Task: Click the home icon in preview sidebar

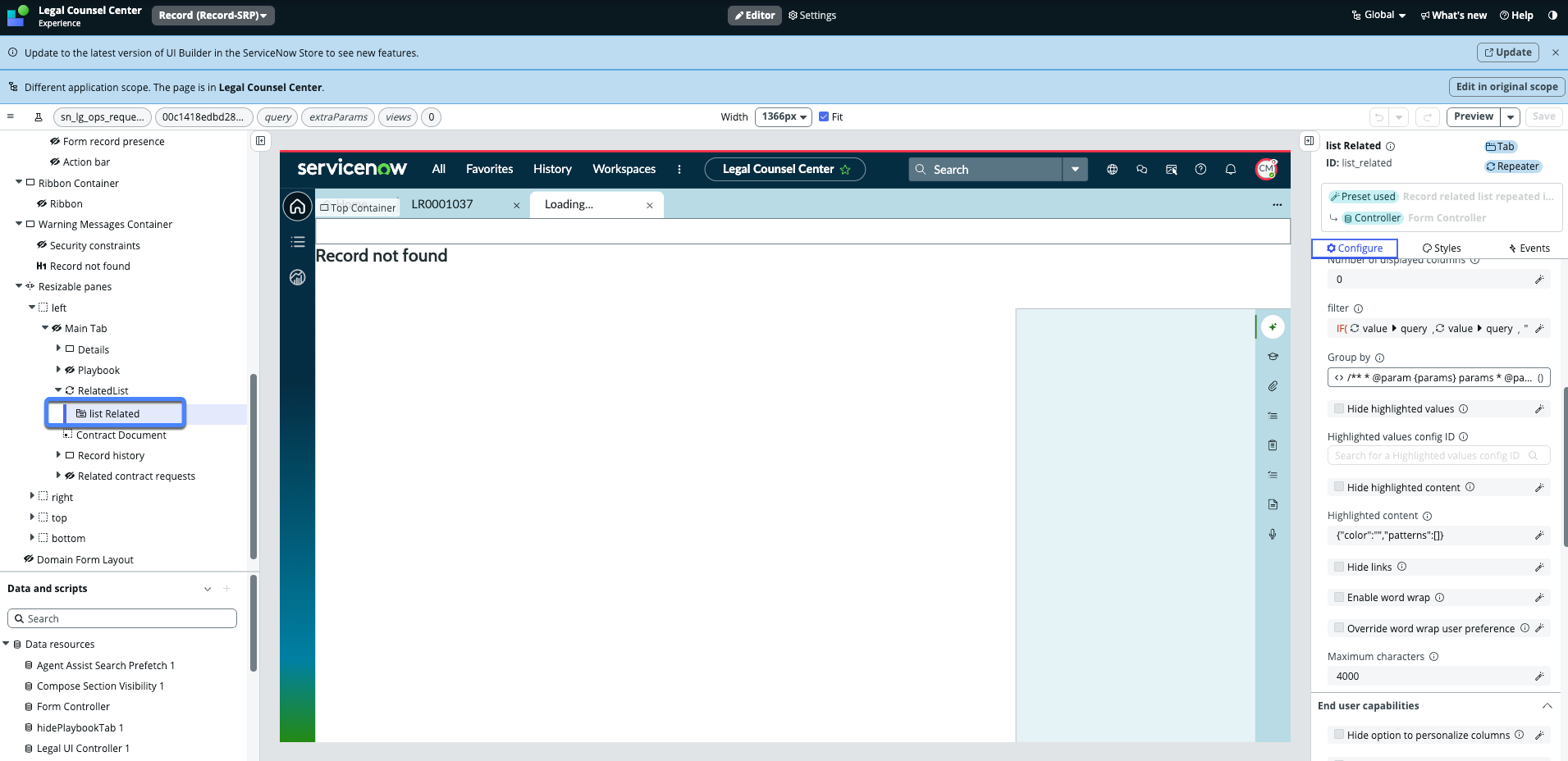Action: tap(297, 206)
